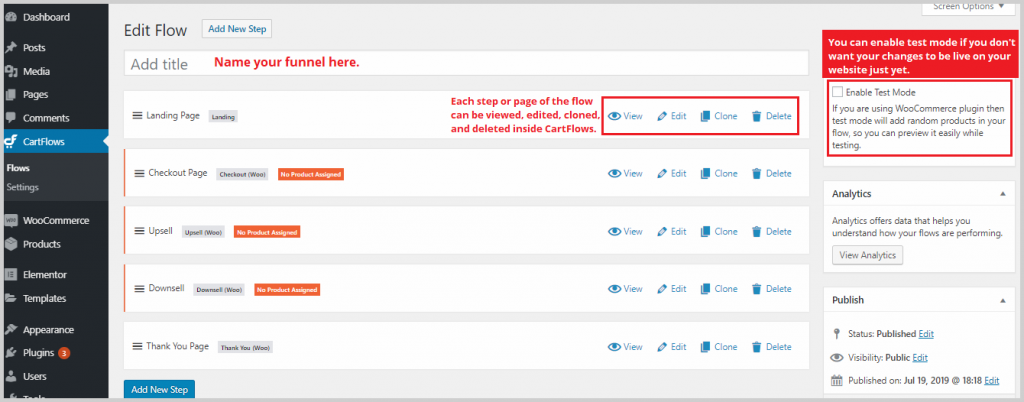Click the Posts pin icon
This screenshot has width=1024, height=402.
point(10,48)
